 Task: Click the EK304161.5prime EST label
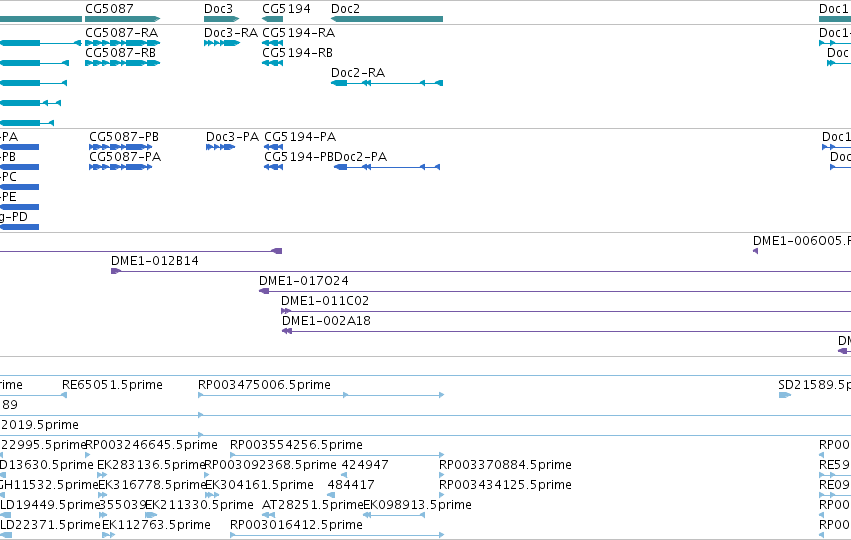coord(259,485)
